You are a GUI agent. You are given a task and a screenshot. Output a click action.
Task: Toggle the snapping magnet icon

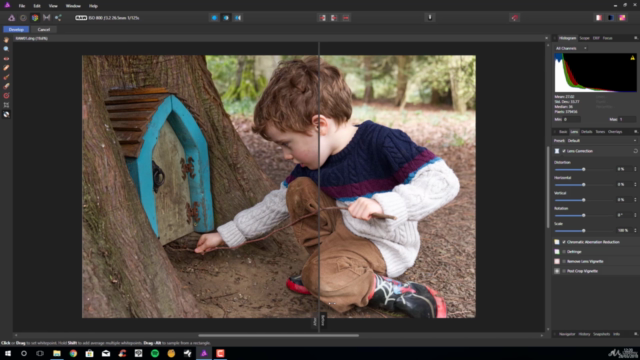coord(515,18)
